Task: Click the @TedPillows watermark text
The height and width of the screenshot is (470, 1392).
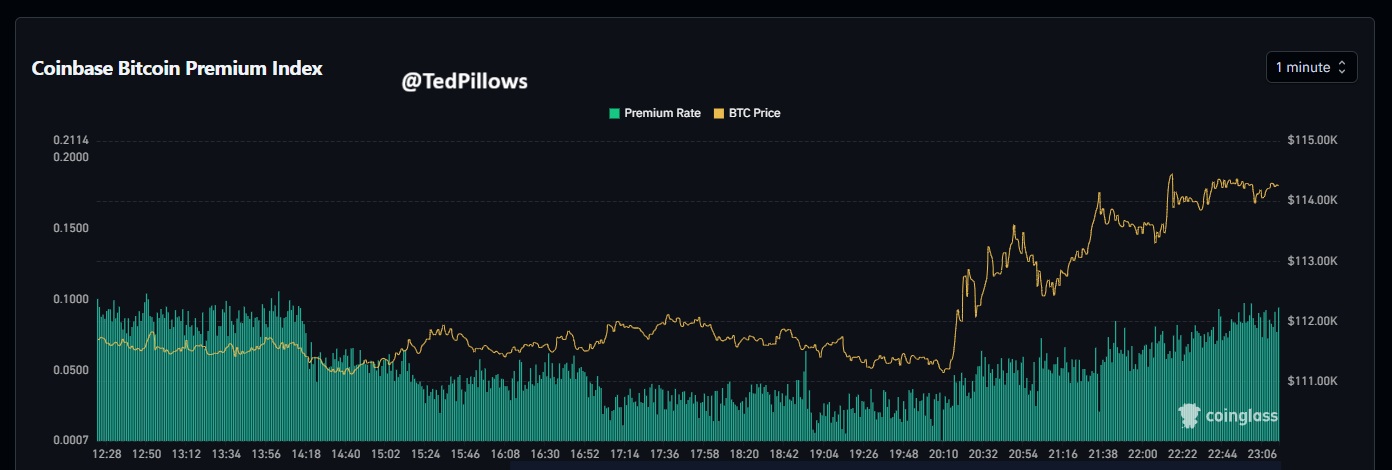Action: (x=464, y=82)
